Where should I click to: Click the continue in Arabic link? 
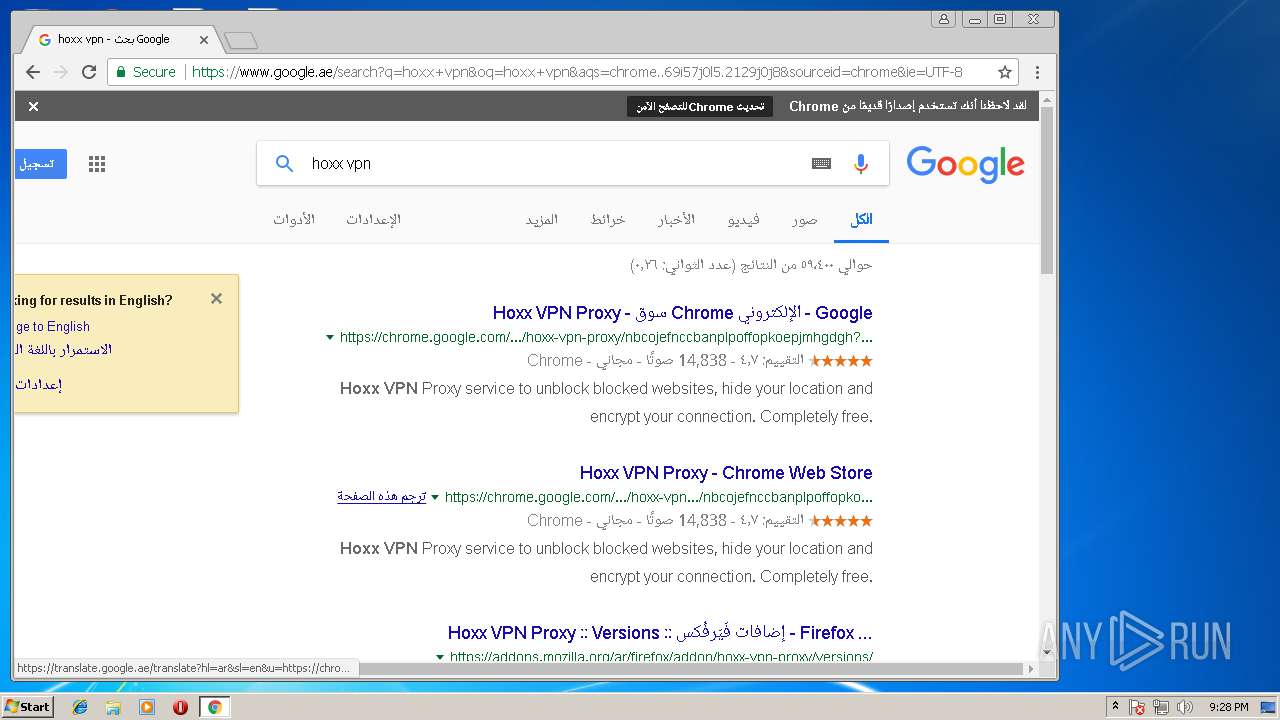(x=62, y=349)
